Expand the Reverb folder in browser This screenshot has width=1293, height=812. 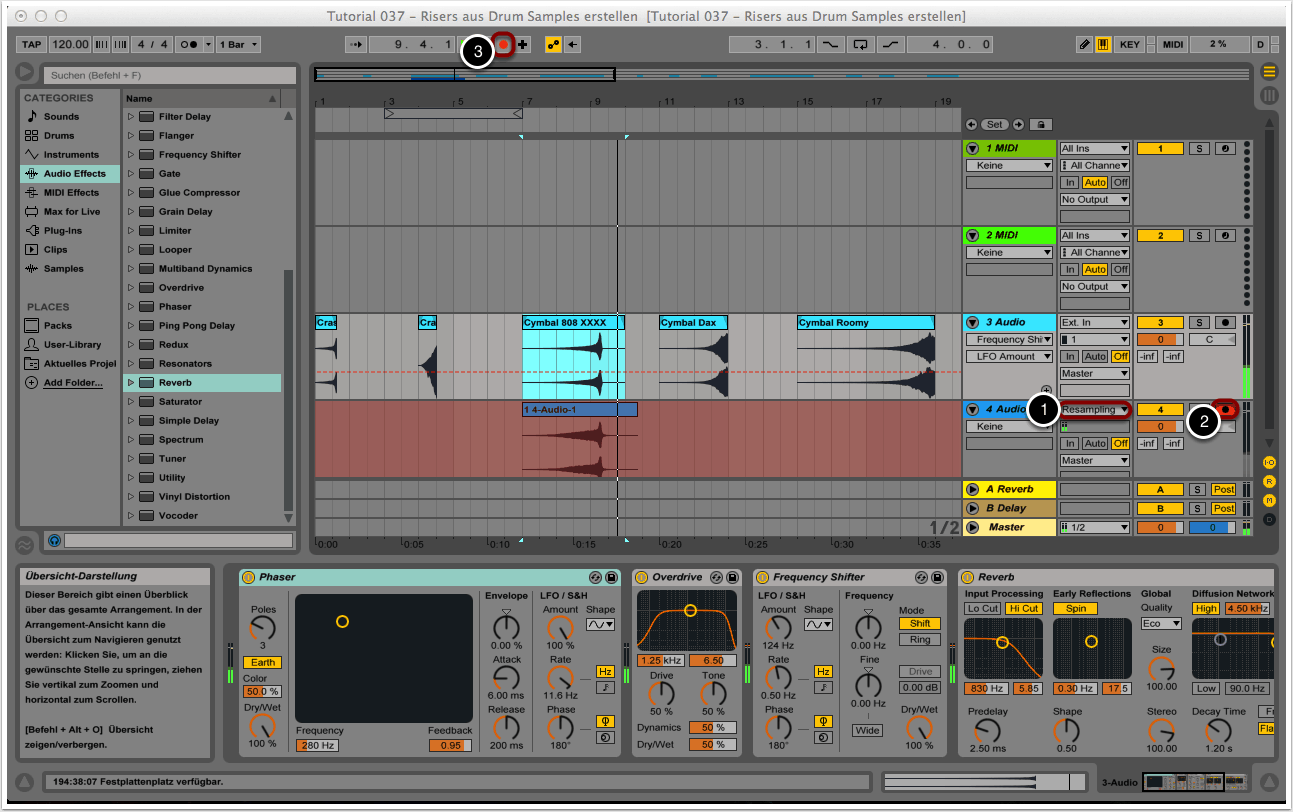[131, 382]
